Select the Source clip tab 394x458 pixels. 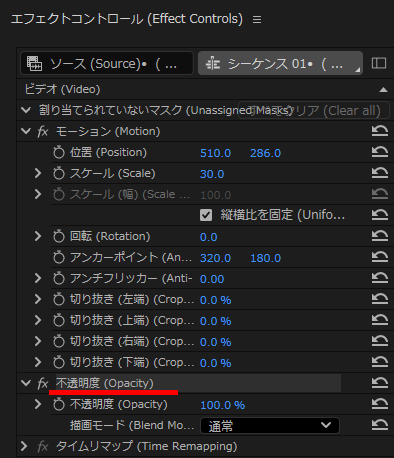[107, 63]
